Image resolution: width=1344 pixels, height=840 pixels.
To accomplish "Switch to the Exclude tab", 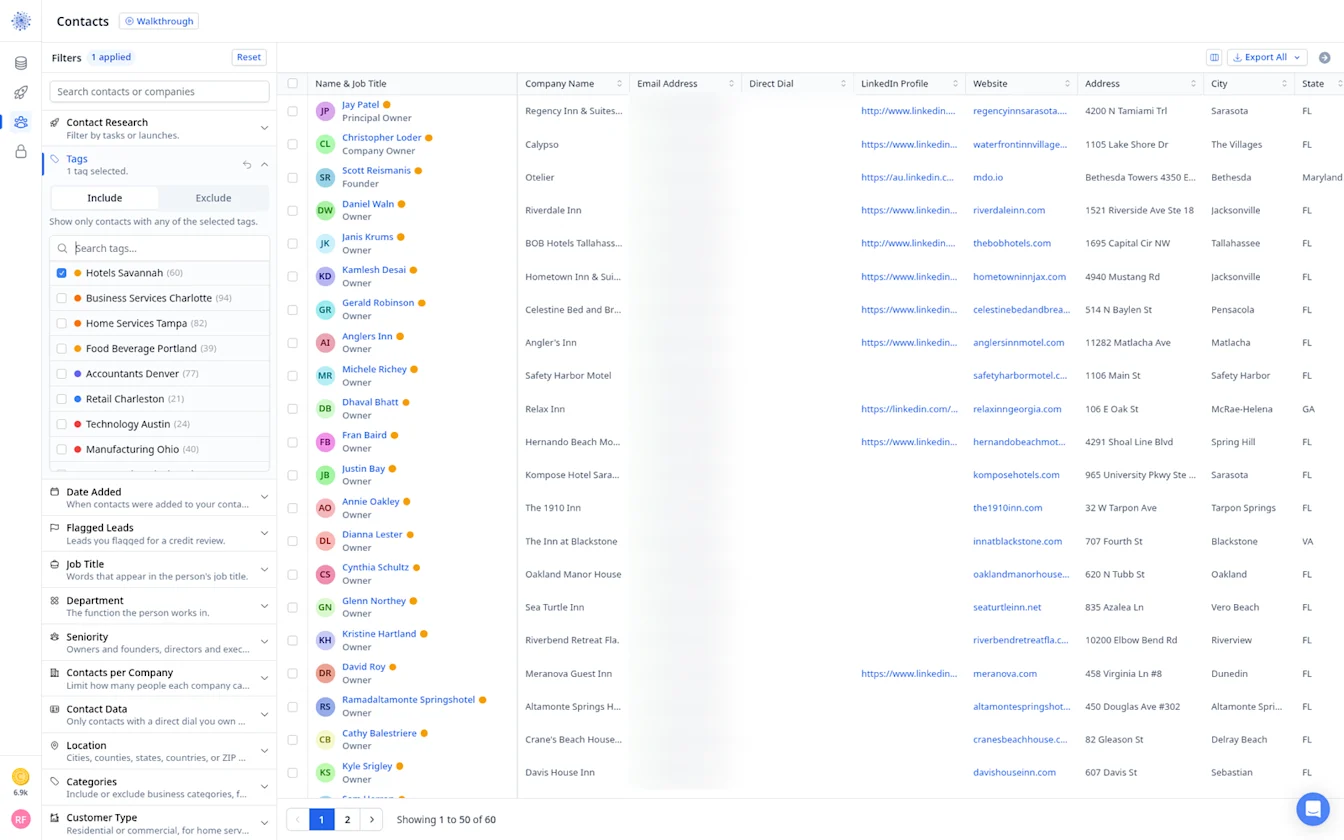I will [213, 198].
